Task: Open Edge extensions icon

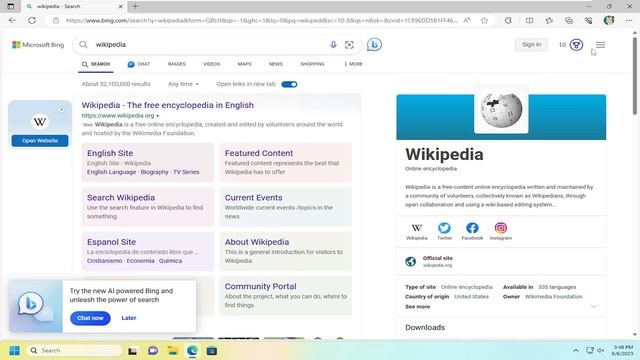Action: (x=508, y=20)
